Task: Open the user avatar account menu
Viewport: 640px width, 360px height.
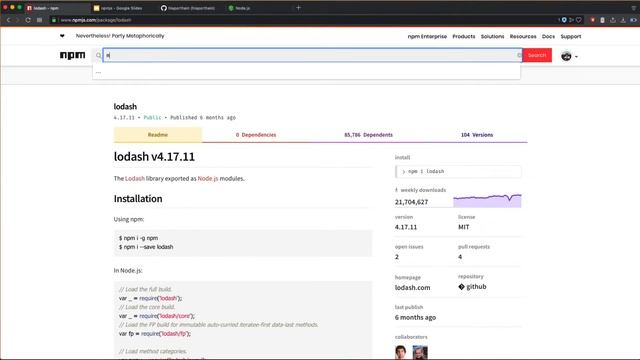Action: (569, 56)
